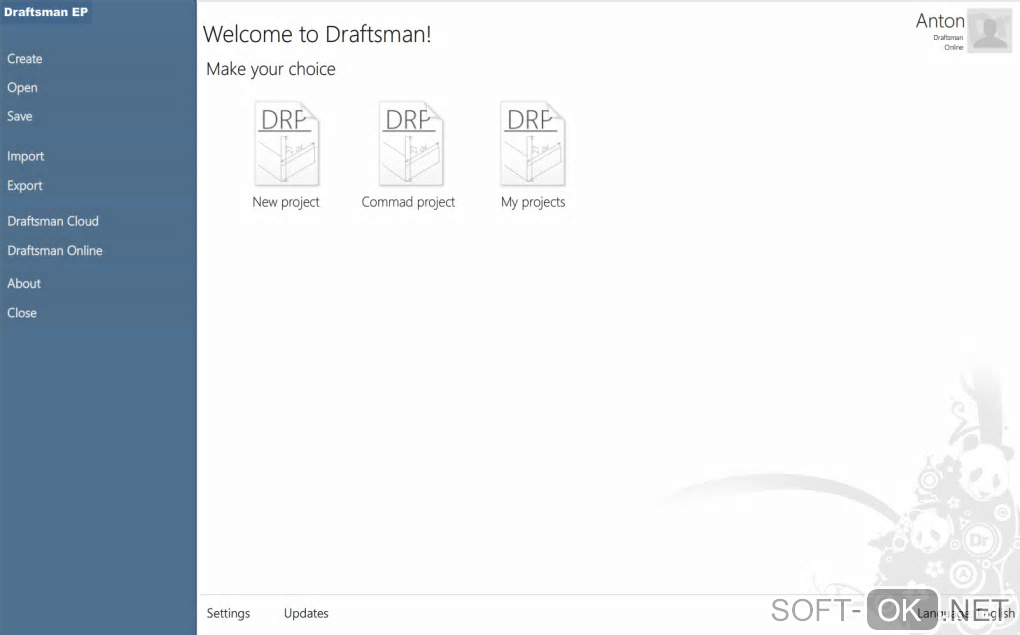
Task: Open Draftsman Online in the sidebar
Action: (55, 250)
